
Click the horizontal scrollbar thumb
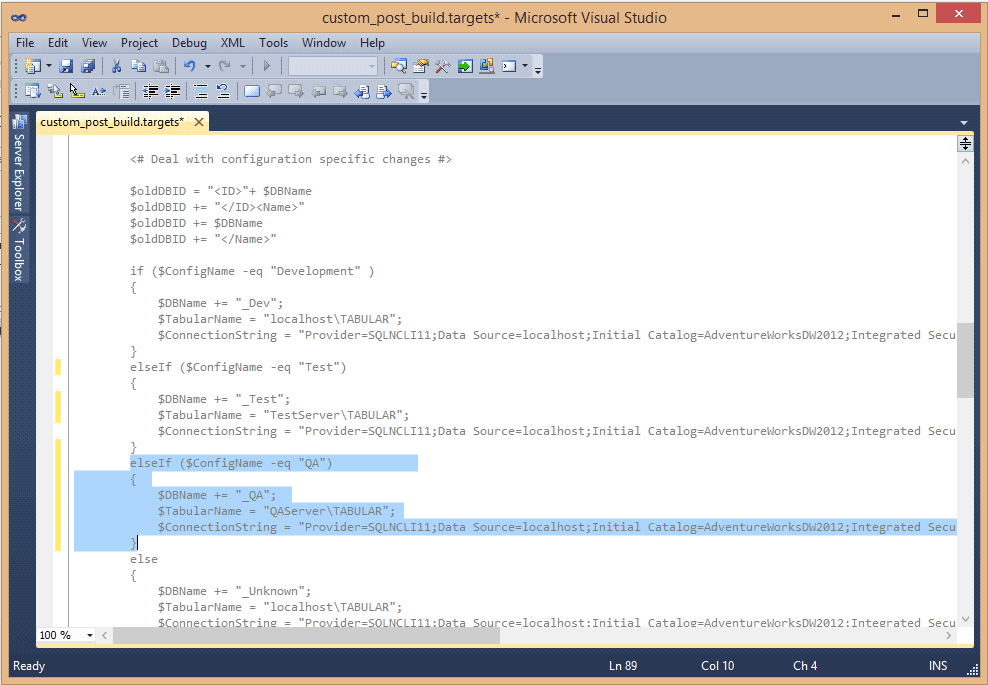pos(306,636)
